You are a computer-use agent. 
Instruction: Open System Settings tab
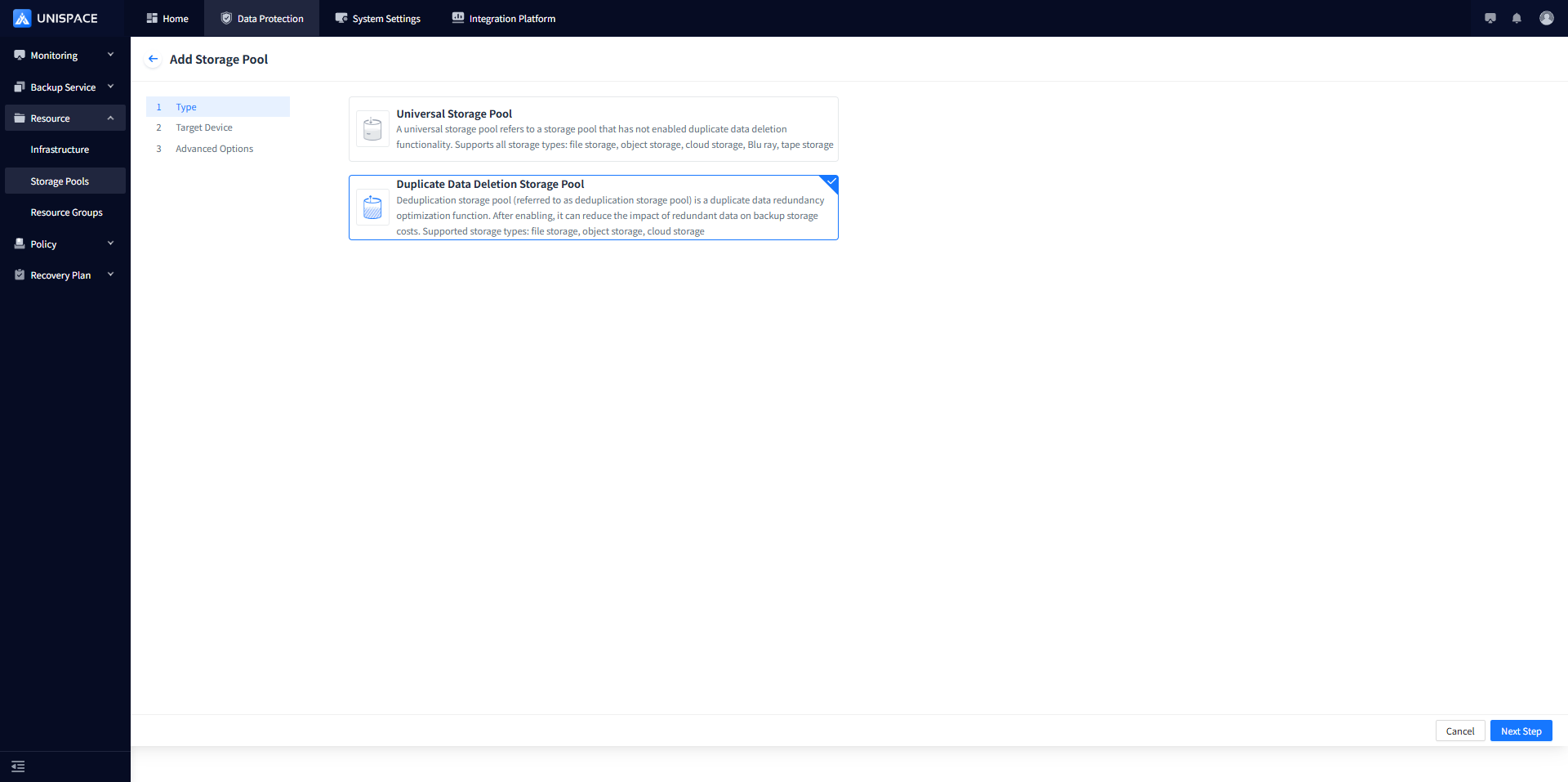click(x=378, y=18)
